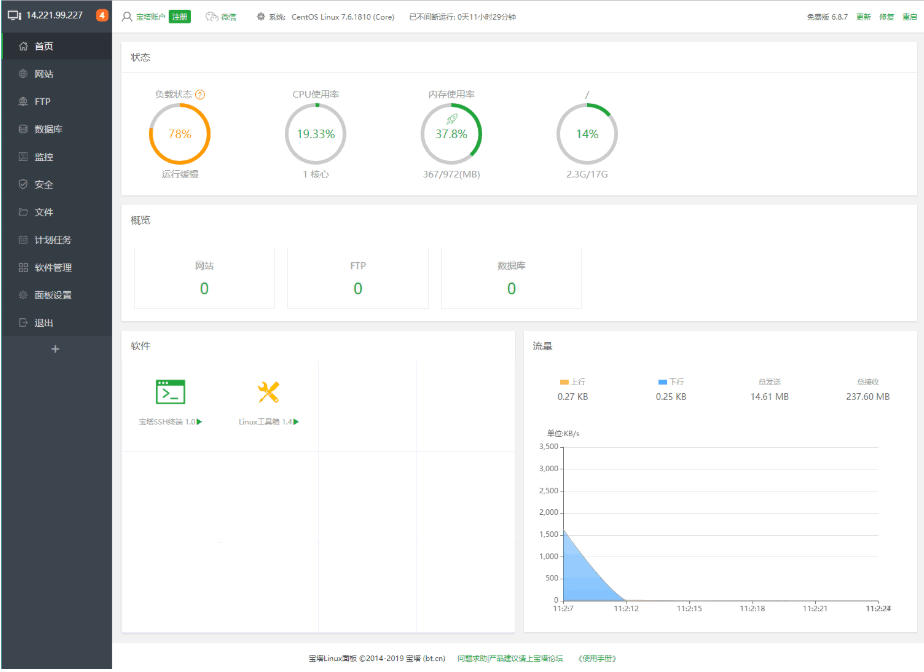Toggle the 下行 blue legend in traffic chart
This screenshot has width=924, height=672.
[671, 382]
